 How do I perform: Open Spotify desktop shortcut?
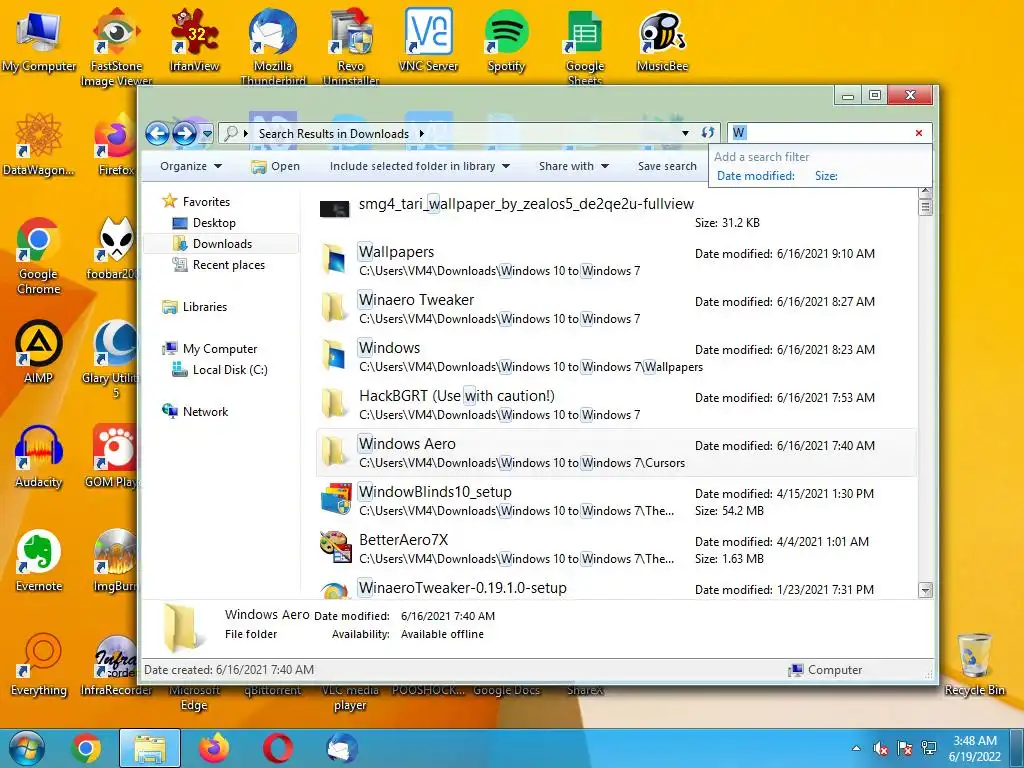click(506, 40)
